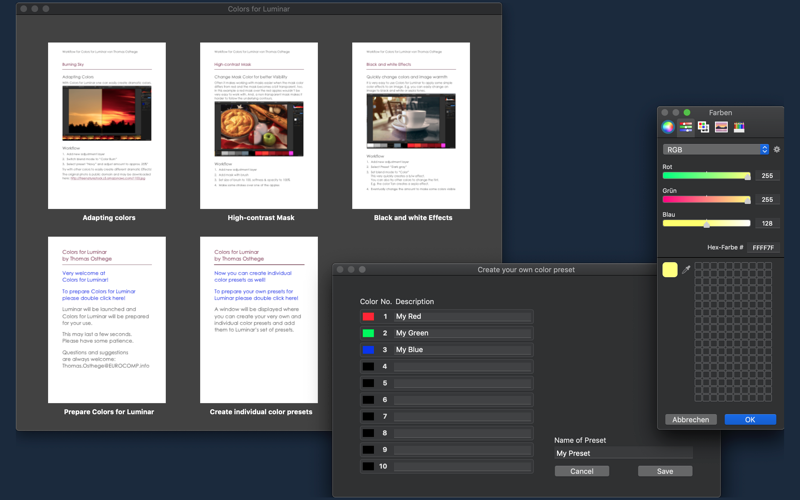Adjust the Rot slider
The height and width of the screenshot is (500, 800).
[707, 176]
